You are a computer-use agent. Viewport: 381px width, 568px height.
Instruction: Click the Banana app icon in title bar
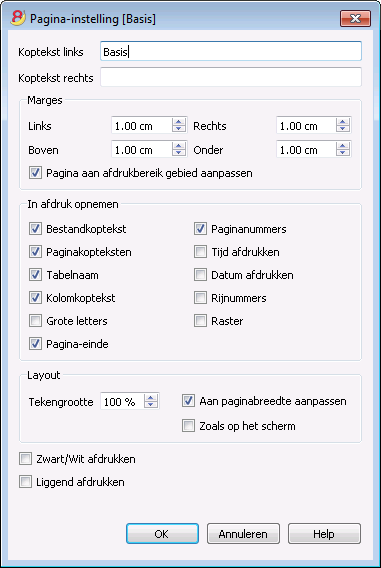[x=18, y=18]
